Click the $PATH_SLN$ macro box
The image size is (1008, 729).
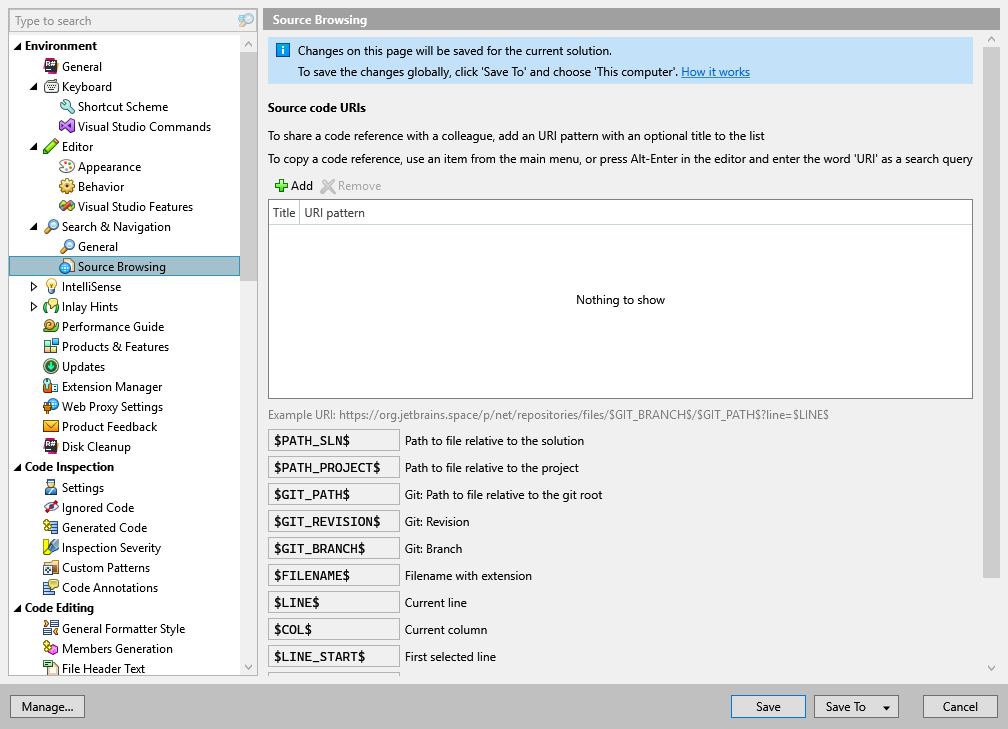[334, 440]
